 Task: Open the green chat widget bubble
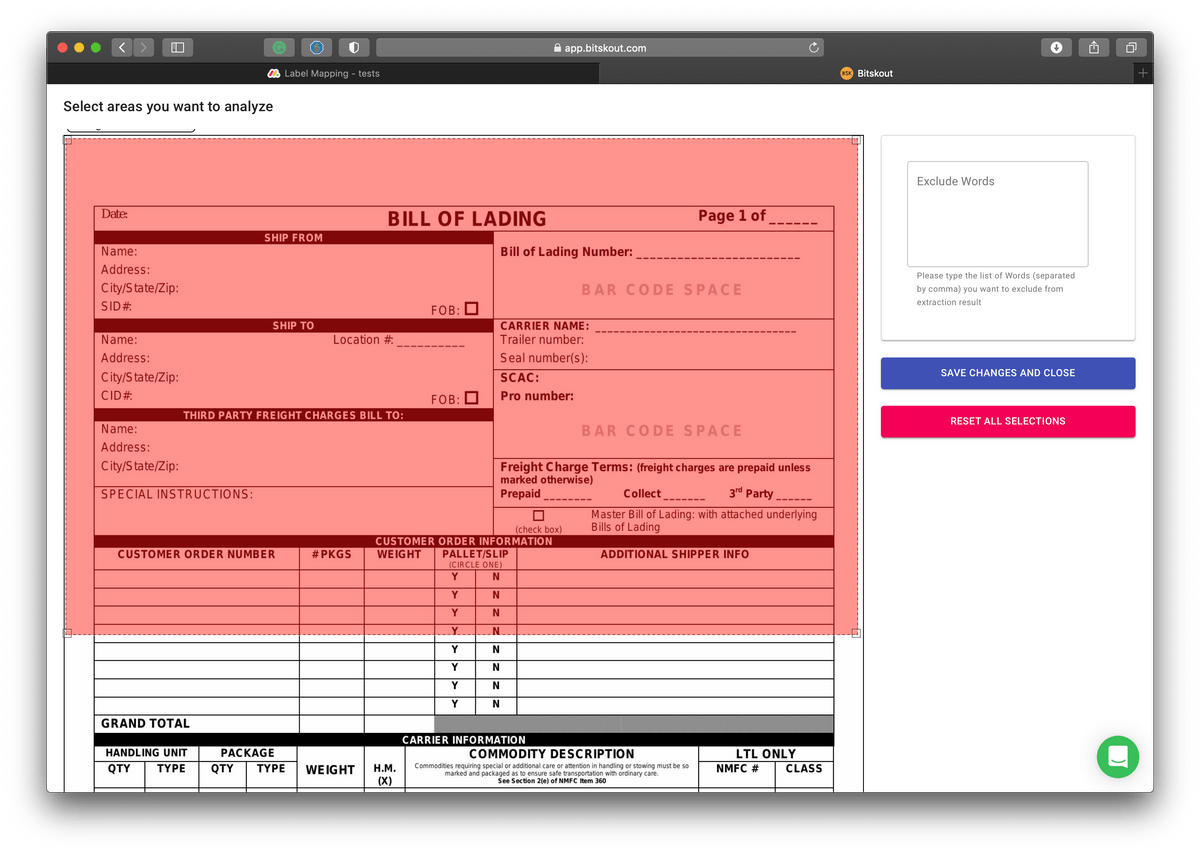tap(1118, 756)
